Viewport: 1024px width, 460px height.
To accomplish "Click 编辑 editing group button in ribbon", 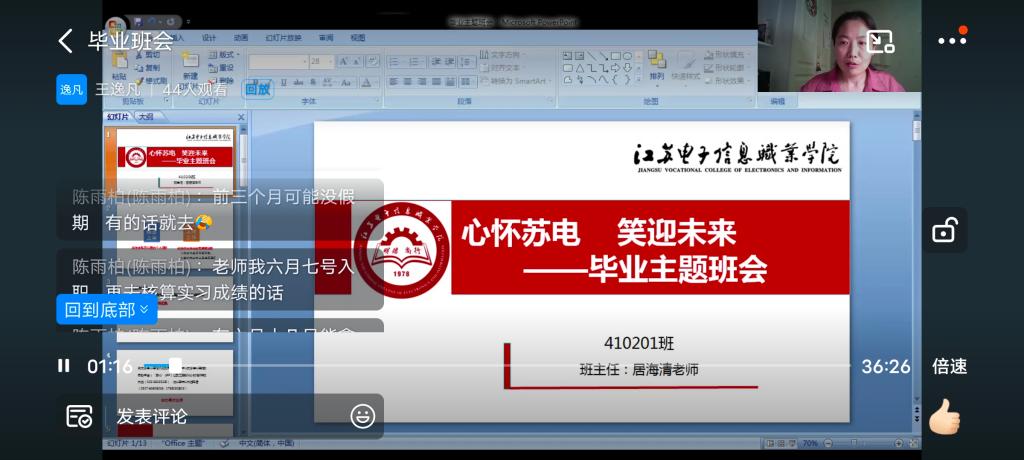I will pos(778,101).
